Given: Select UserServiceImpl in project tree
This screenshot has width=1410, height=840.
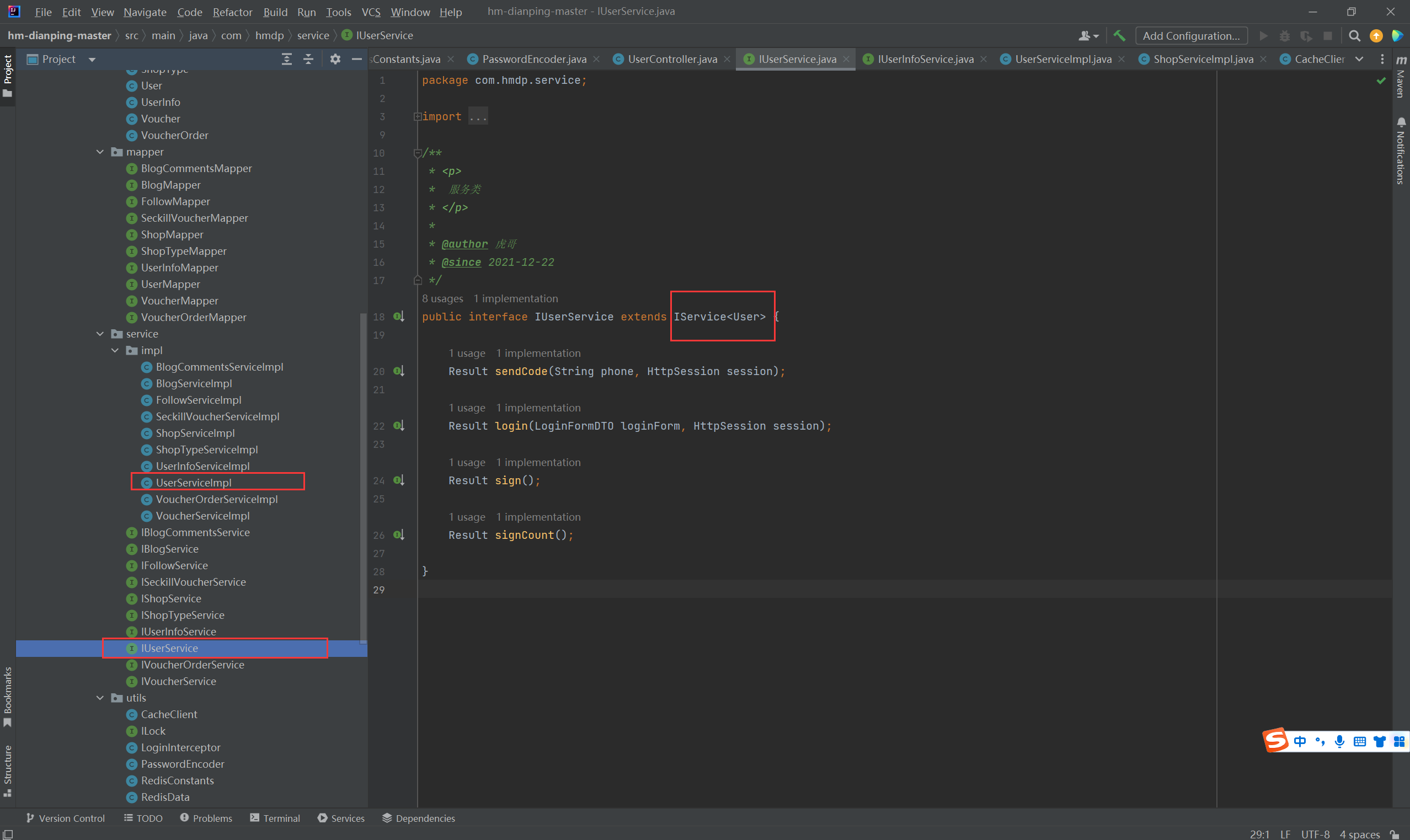Looking at the screenshot, I should [194, 482].
